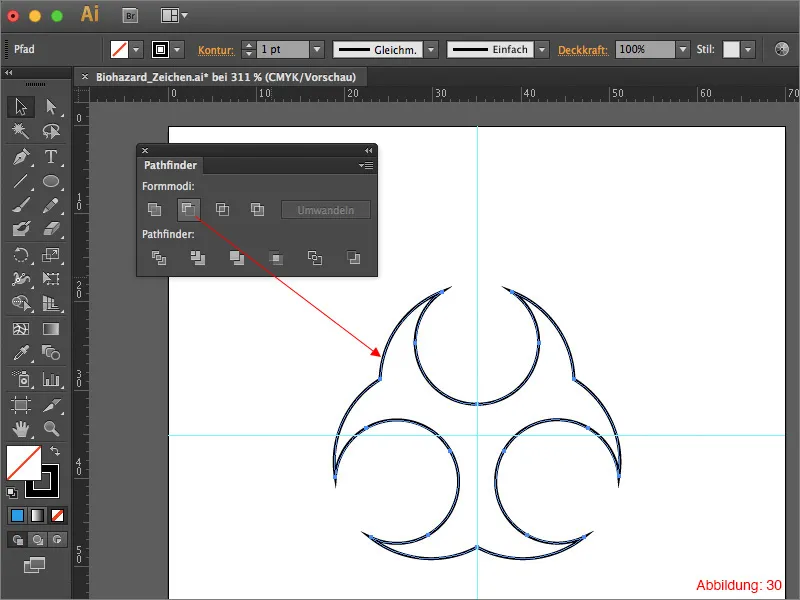Select the Selection tool (black arrow)
Image resolution: width=800 pixels, height=600 pixels.
[21, 107]
